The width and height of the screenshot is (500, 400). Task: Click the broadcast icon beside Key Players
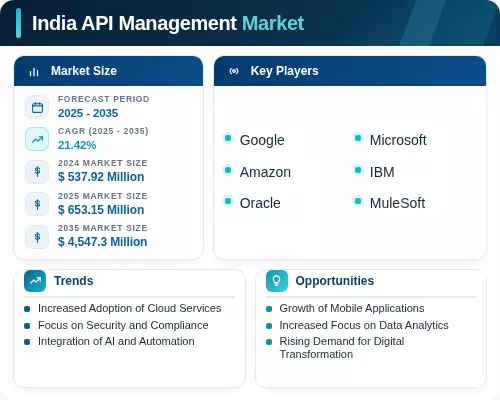pos(234,71)
